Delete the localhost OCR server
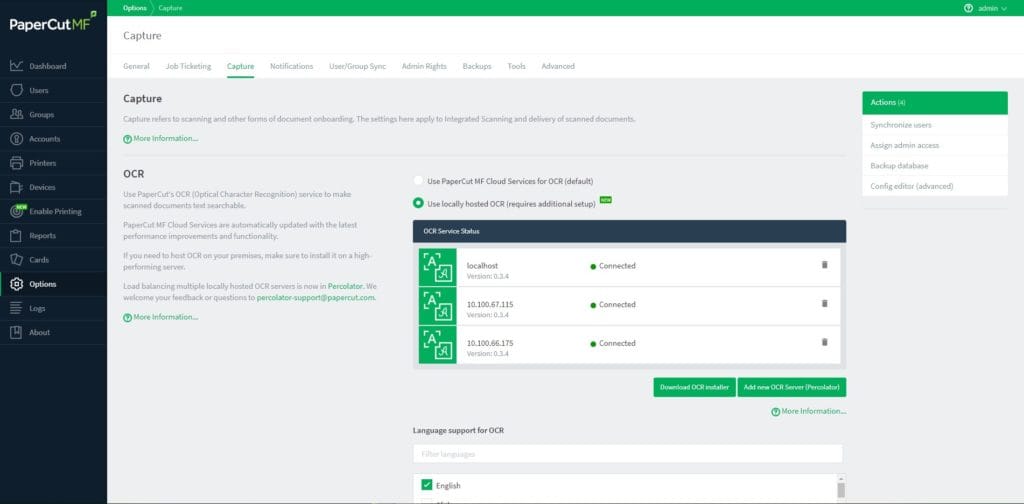The image size is (1024, 504). pyautogui.click(x=824, y=264)
